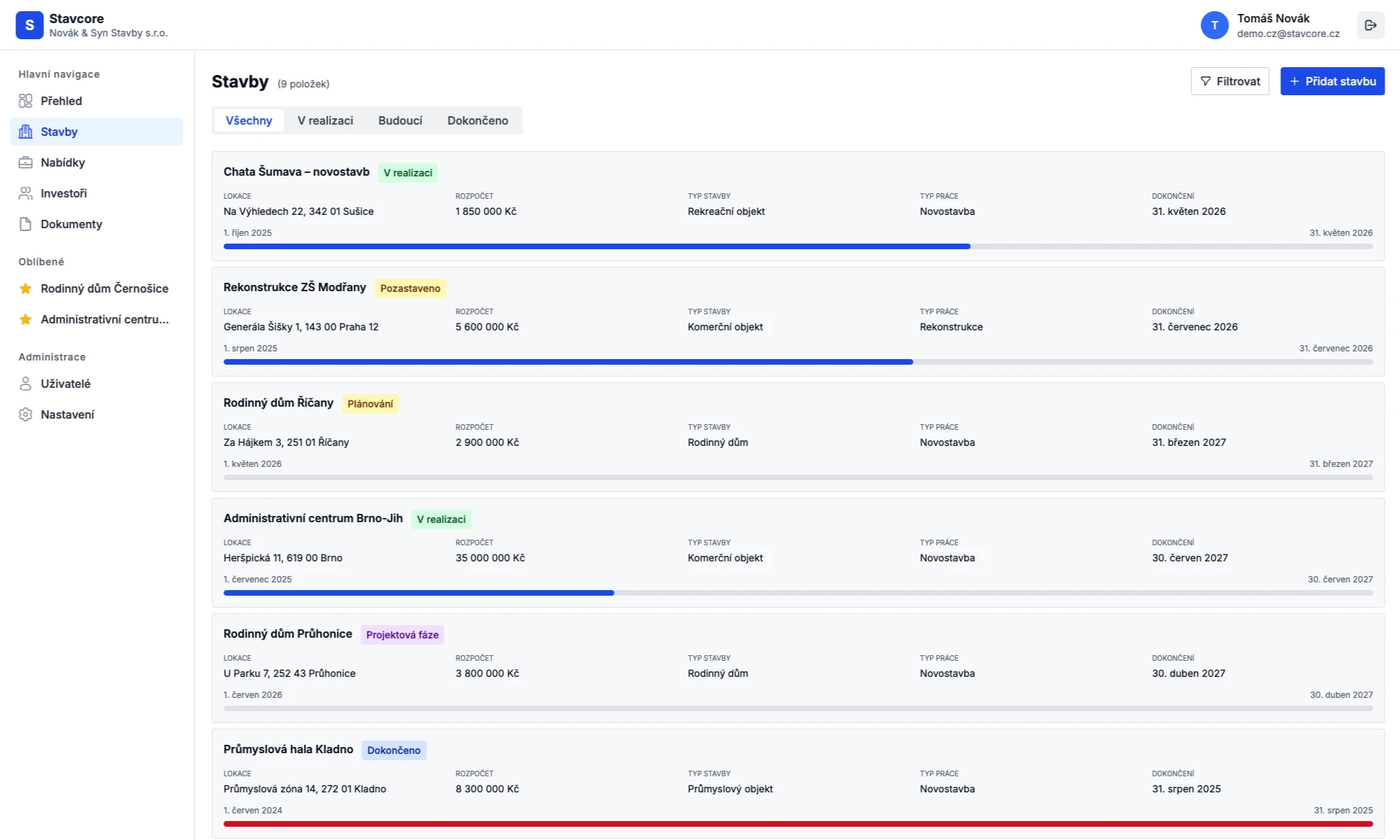Open Investoři people icon in sidebar
The width and height of the screenshot is (1400, 840).
tap(25, 193)
